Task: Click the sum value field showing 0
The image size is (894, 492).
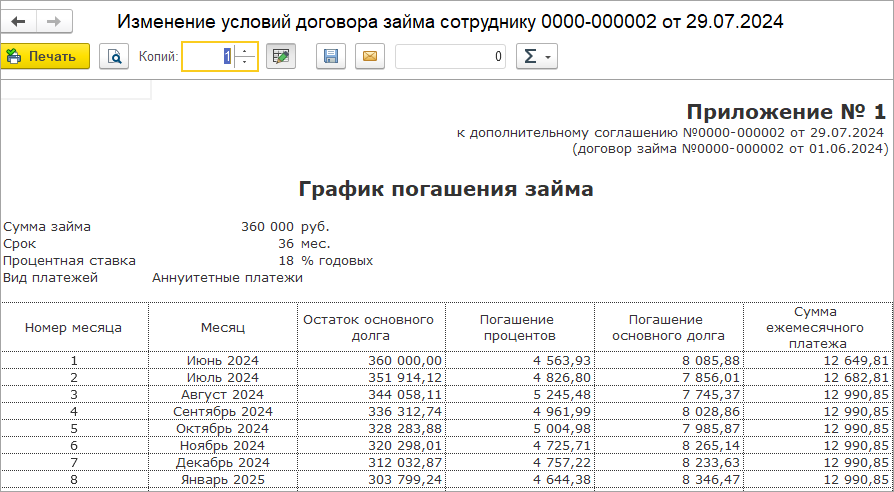Action: [450, 56]
